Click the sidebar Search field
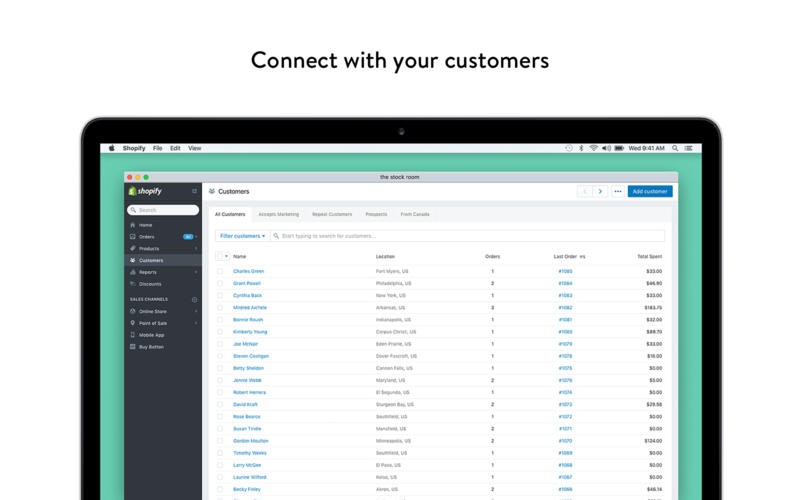The image size is (800, 500). click(163, 210)
